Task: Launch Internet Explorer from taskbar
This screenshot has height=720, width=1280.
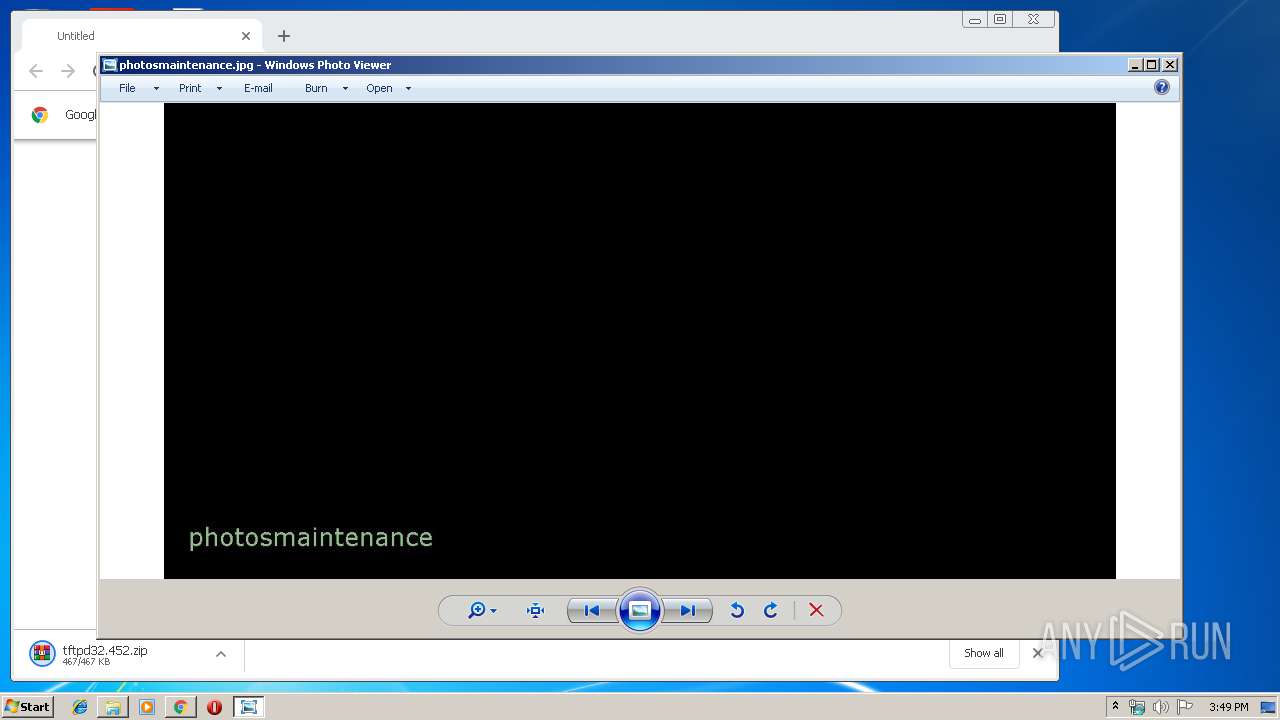Action: (80, 707)
